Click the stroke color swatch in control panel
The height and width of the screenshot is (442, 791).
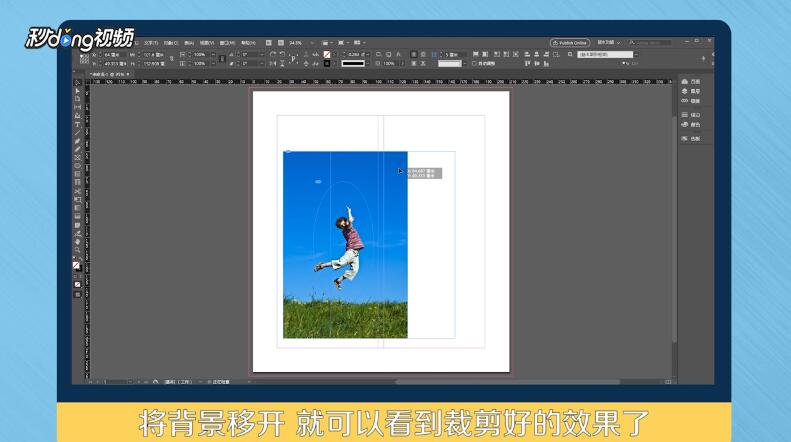[327, 64]
